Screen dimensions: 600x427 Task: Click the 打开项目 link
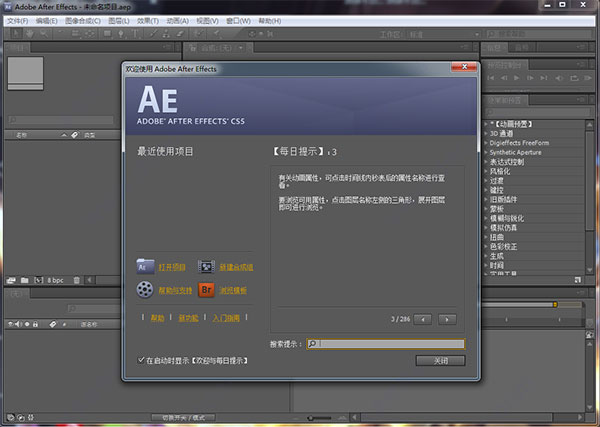coord(172,267)
